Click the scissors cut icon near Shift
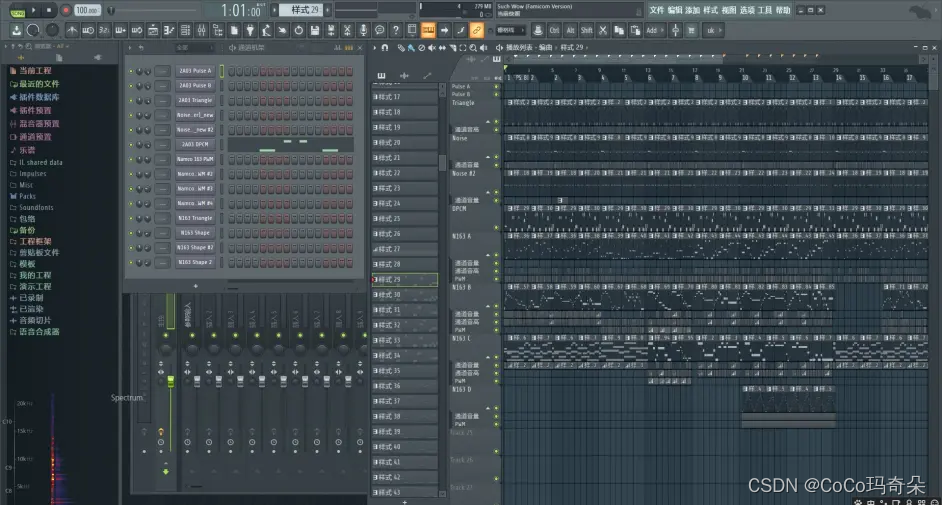 [603, 30]
